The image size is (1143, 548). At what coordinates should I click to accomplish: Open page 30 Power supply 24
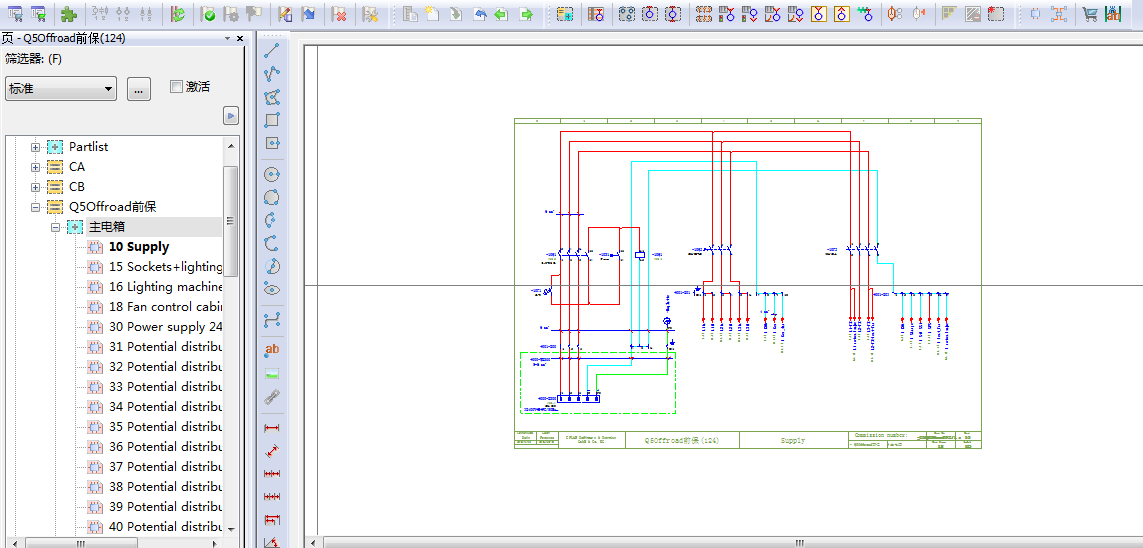click(x=165, y=326)
